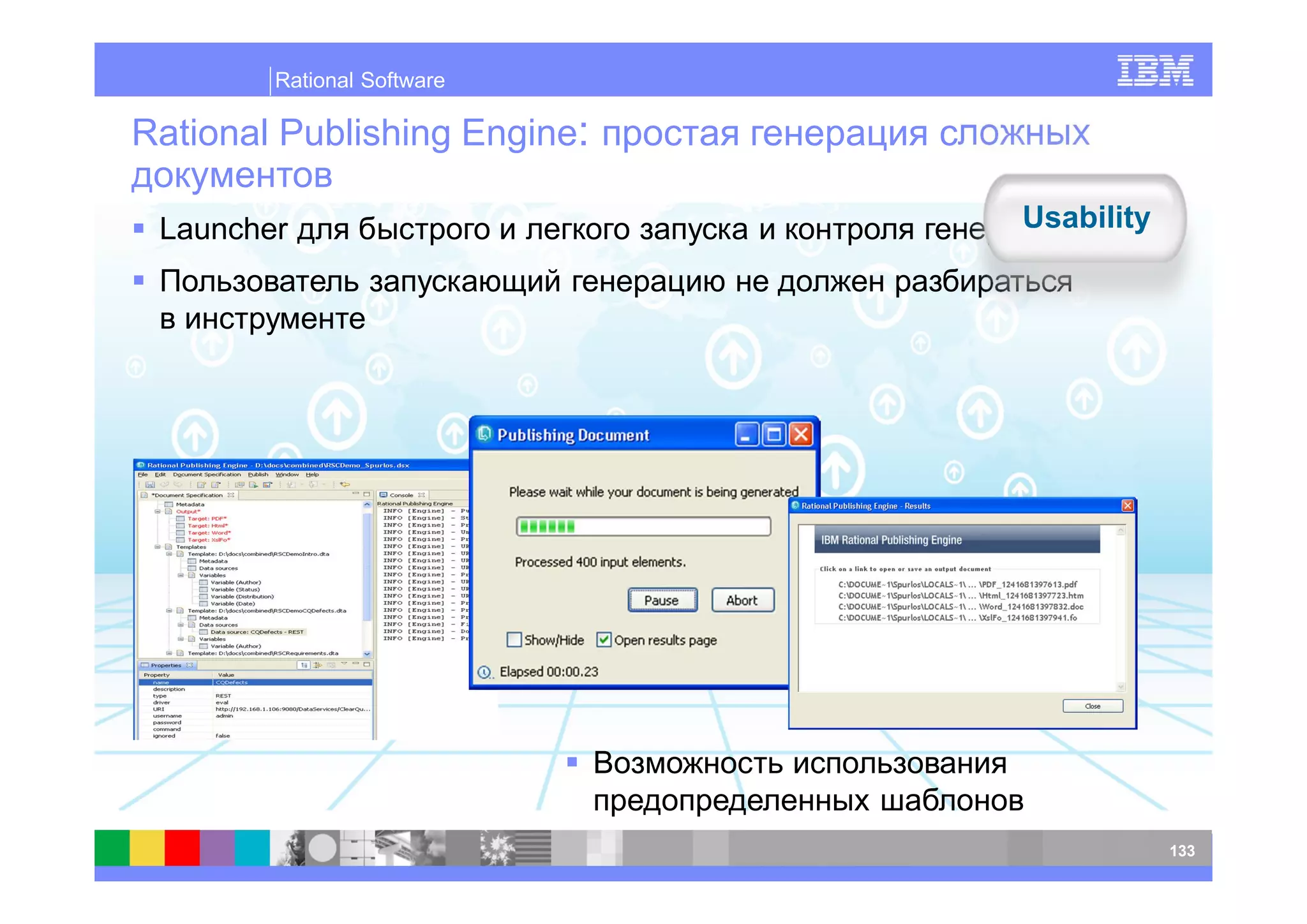
Task: Open the Help menu
Action: [x=312, y=475]
